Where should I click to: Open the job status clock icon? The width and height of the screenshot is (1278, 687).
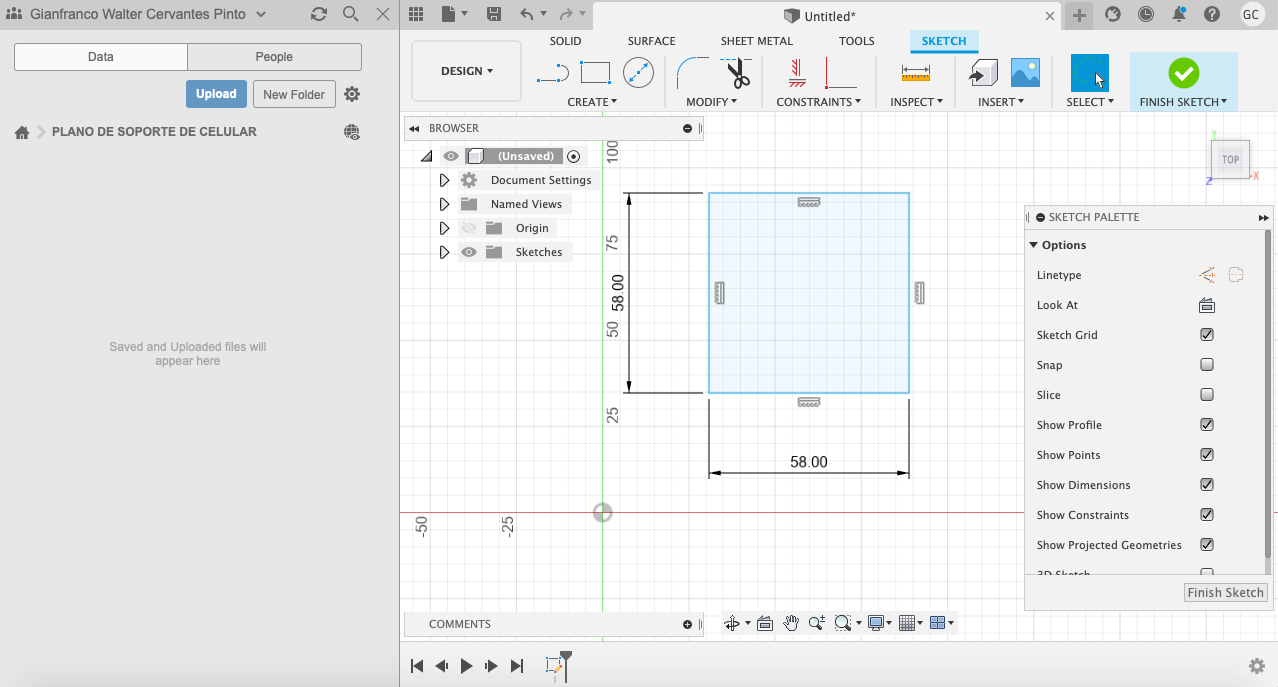point(1146,14)
